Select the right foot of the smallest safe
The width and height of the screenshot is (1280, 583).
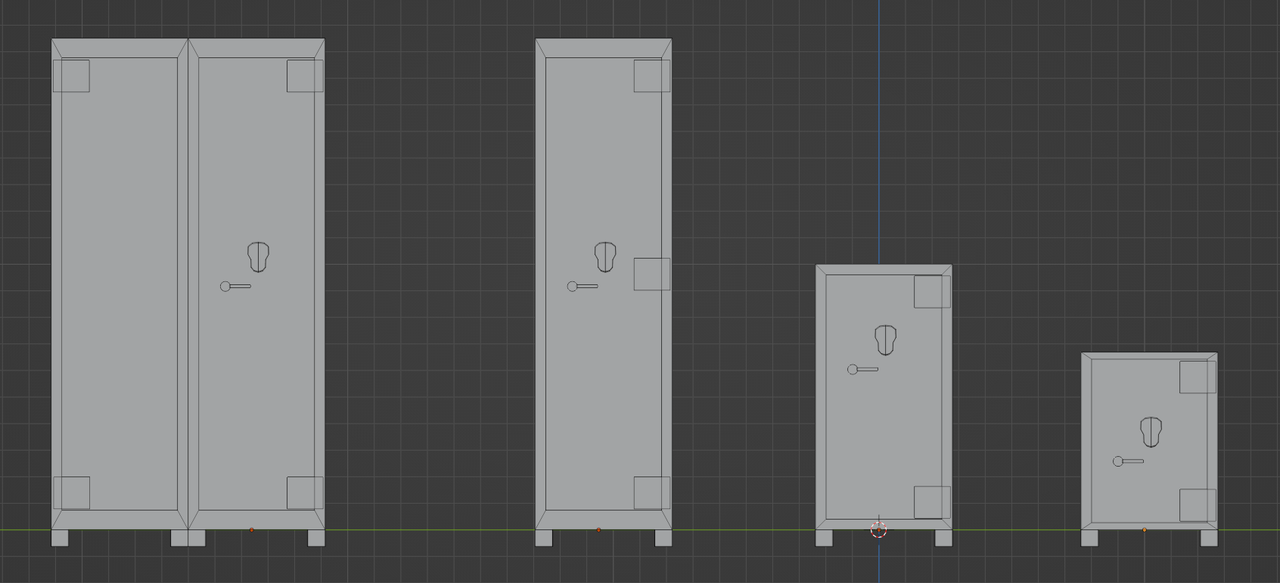point(1209,538)
